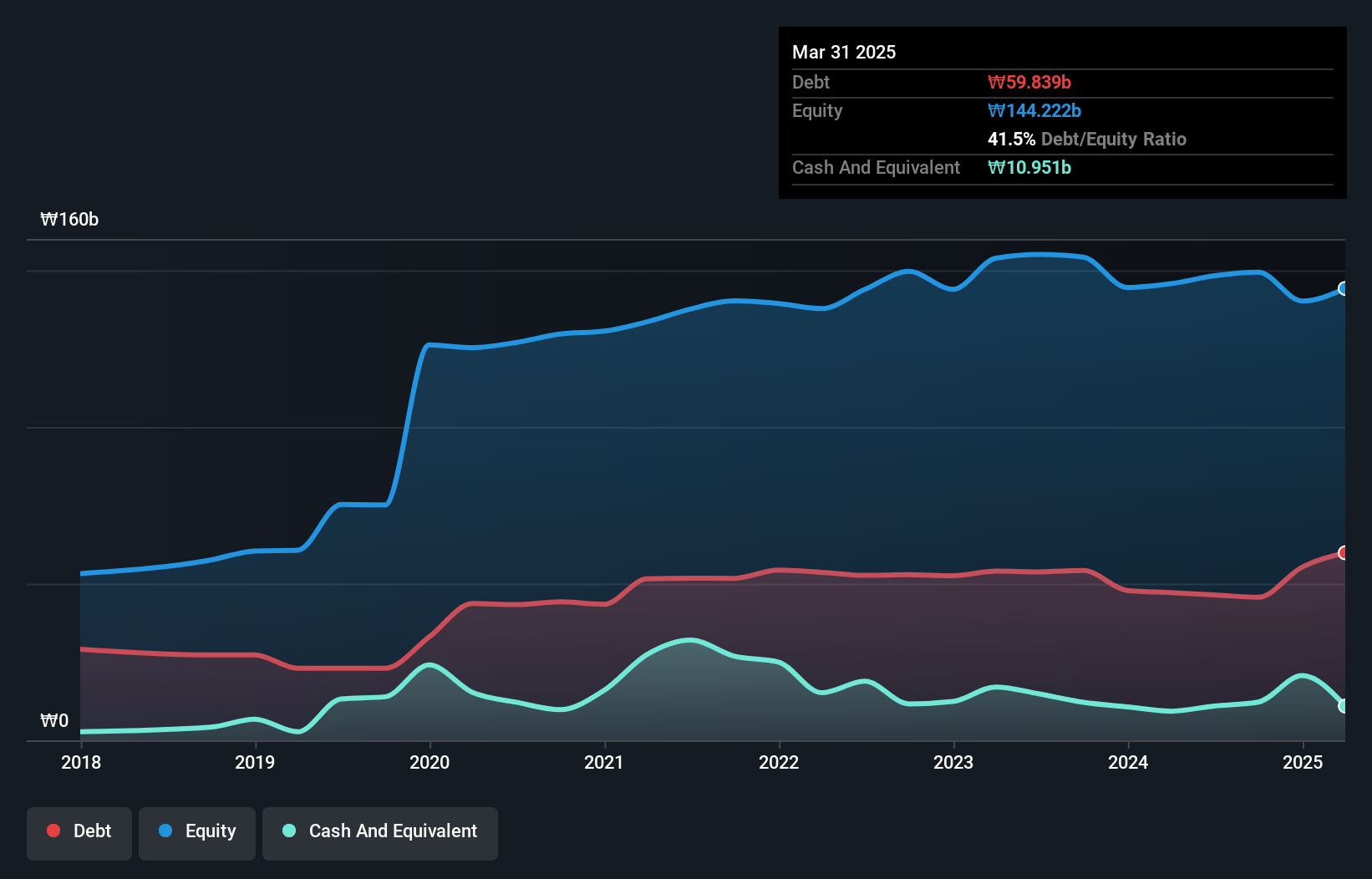Select the 2025 x-axis label
Image resolution: width=1372 pixels, height=879 pixels.
1303,762
